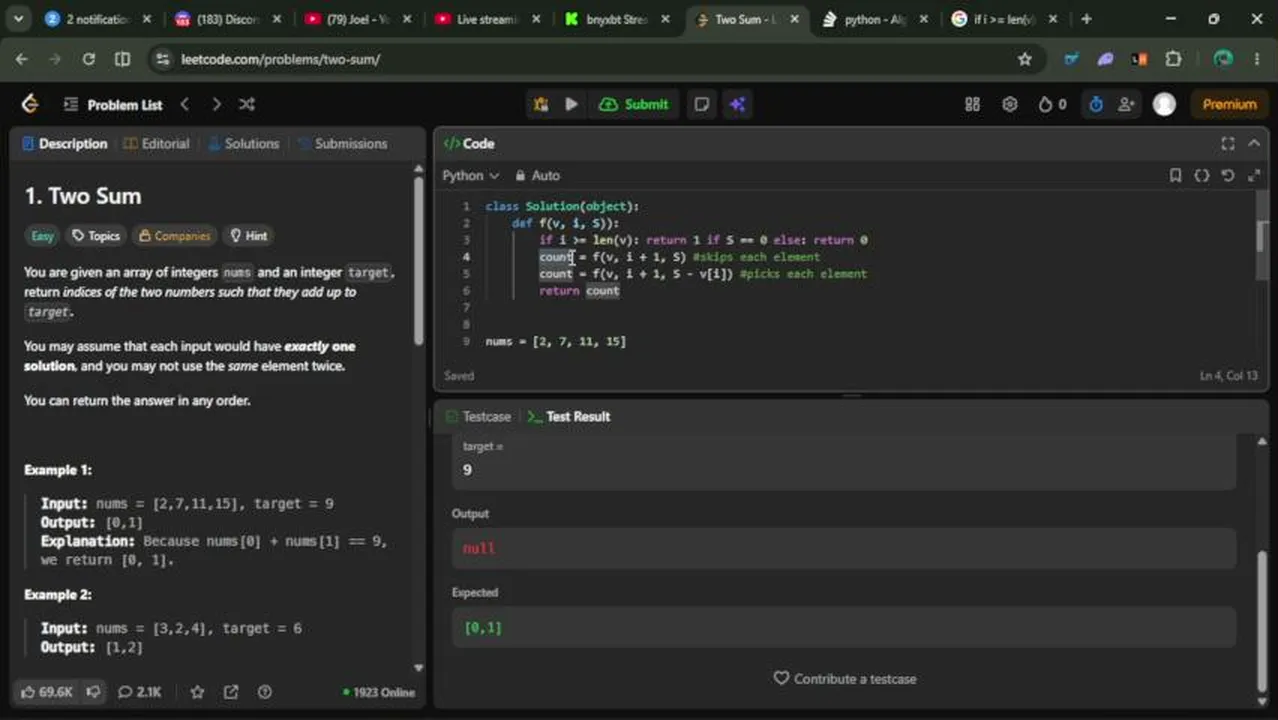The image size is (1278, 720).
Task: Share the problem via share icon
Action: [x=231, y=692]
